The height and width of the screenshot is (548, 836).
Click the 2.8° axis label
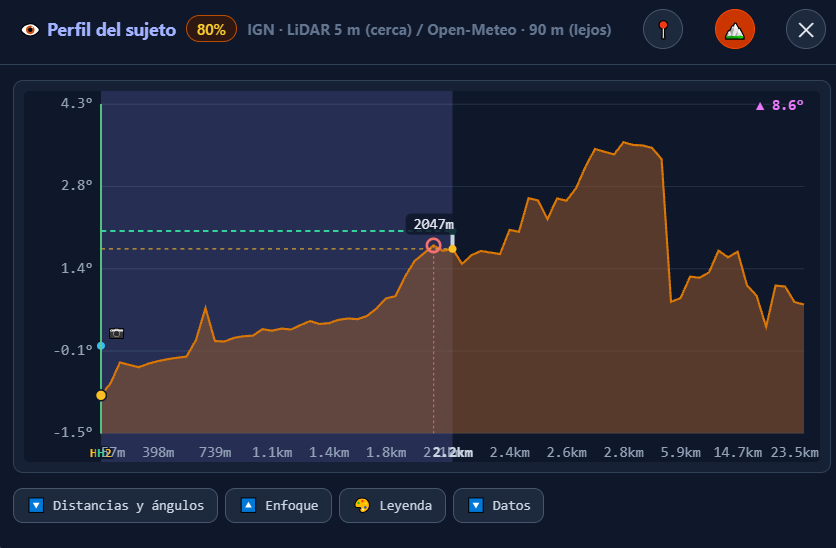tap(76, 186)
